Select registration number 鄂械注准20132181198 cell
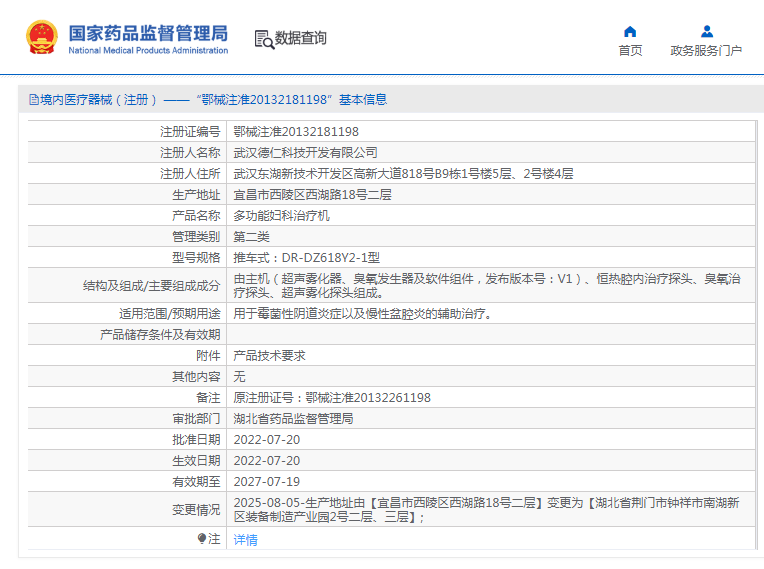 [x=296, y=131]
